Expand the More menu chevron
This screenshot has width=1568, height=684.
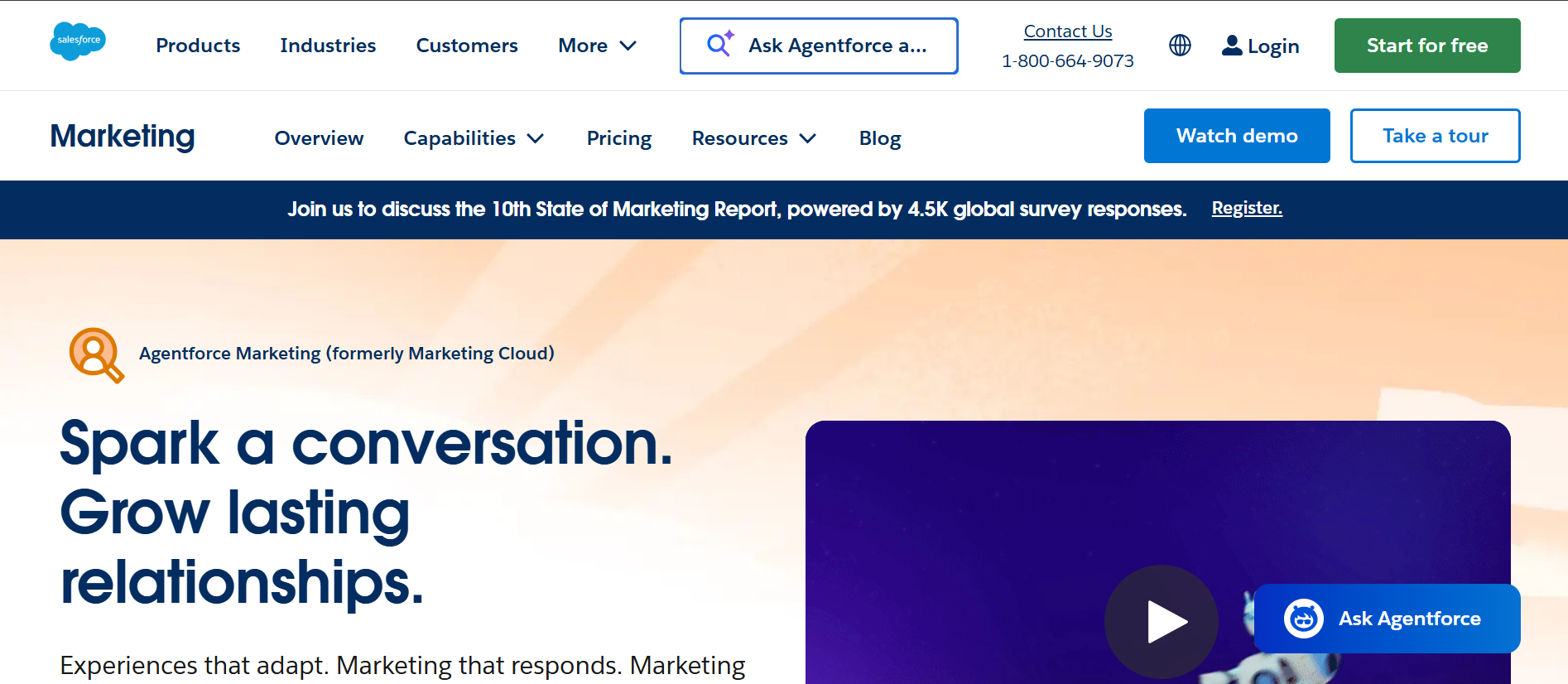(x=628, y=46)
